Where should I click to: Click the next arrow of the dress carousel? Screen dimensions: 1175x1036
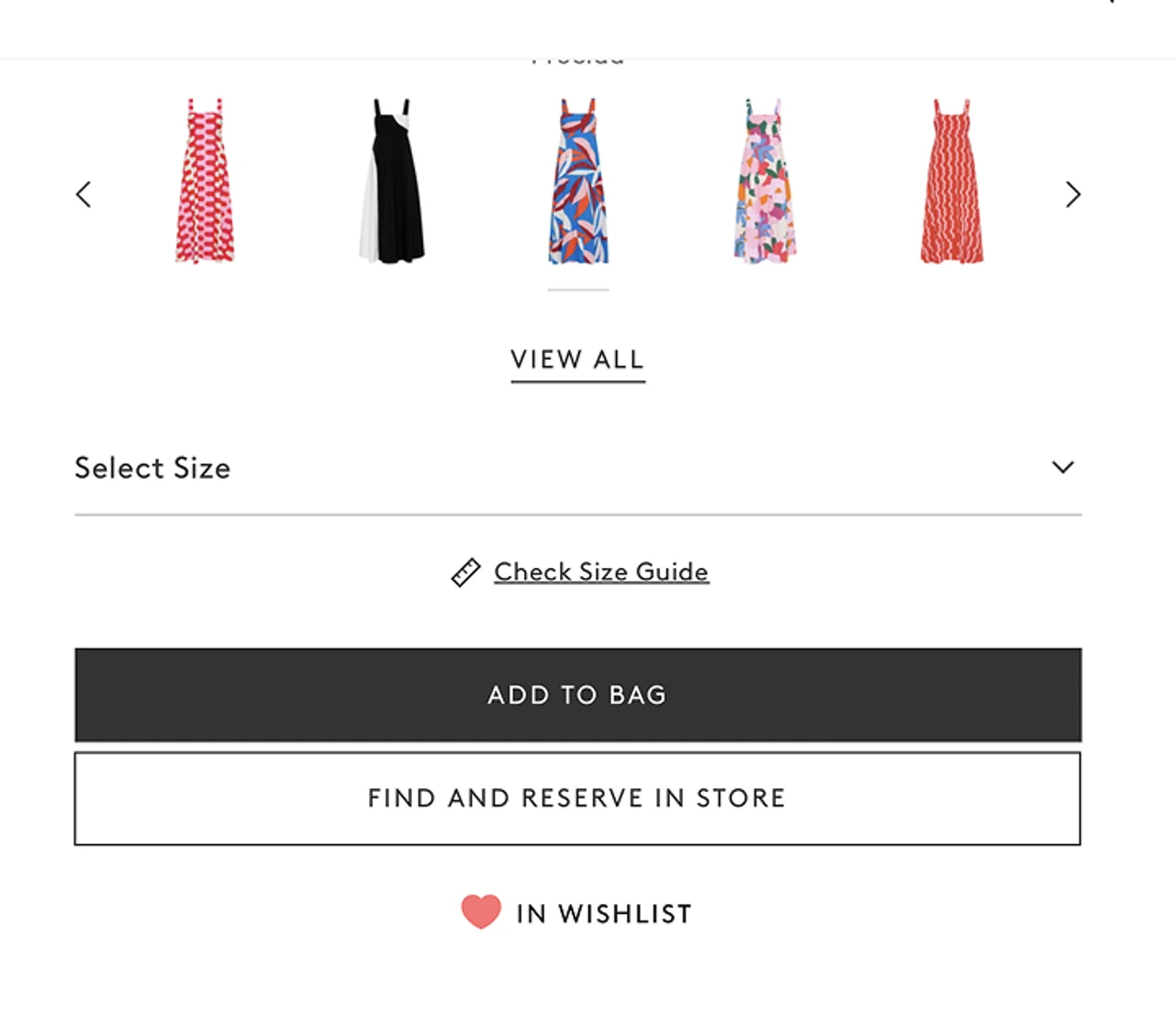click(x=1072, y=195)
